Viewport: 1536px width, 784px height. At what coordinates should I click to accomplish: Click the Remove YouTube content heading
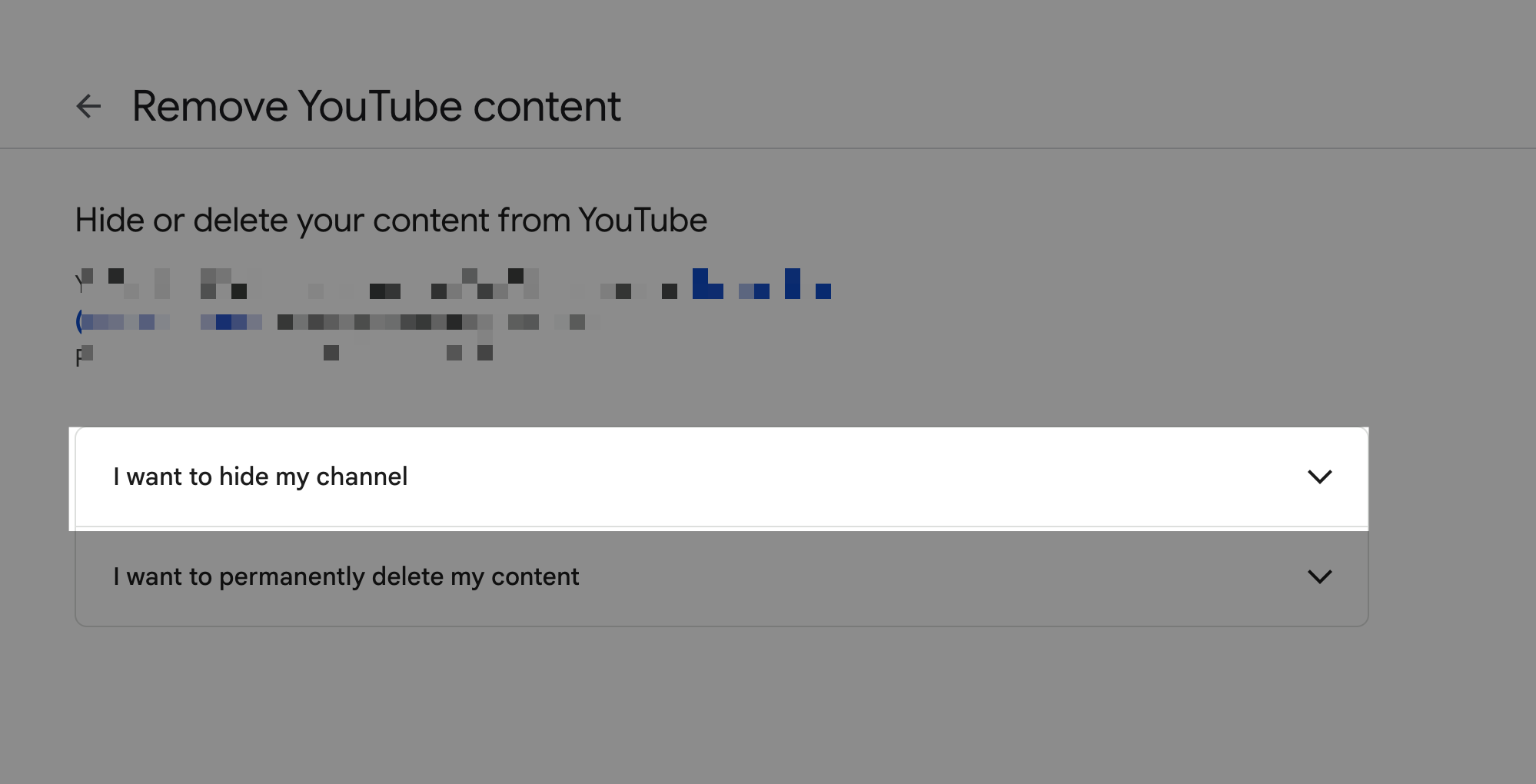click(376, 106)
